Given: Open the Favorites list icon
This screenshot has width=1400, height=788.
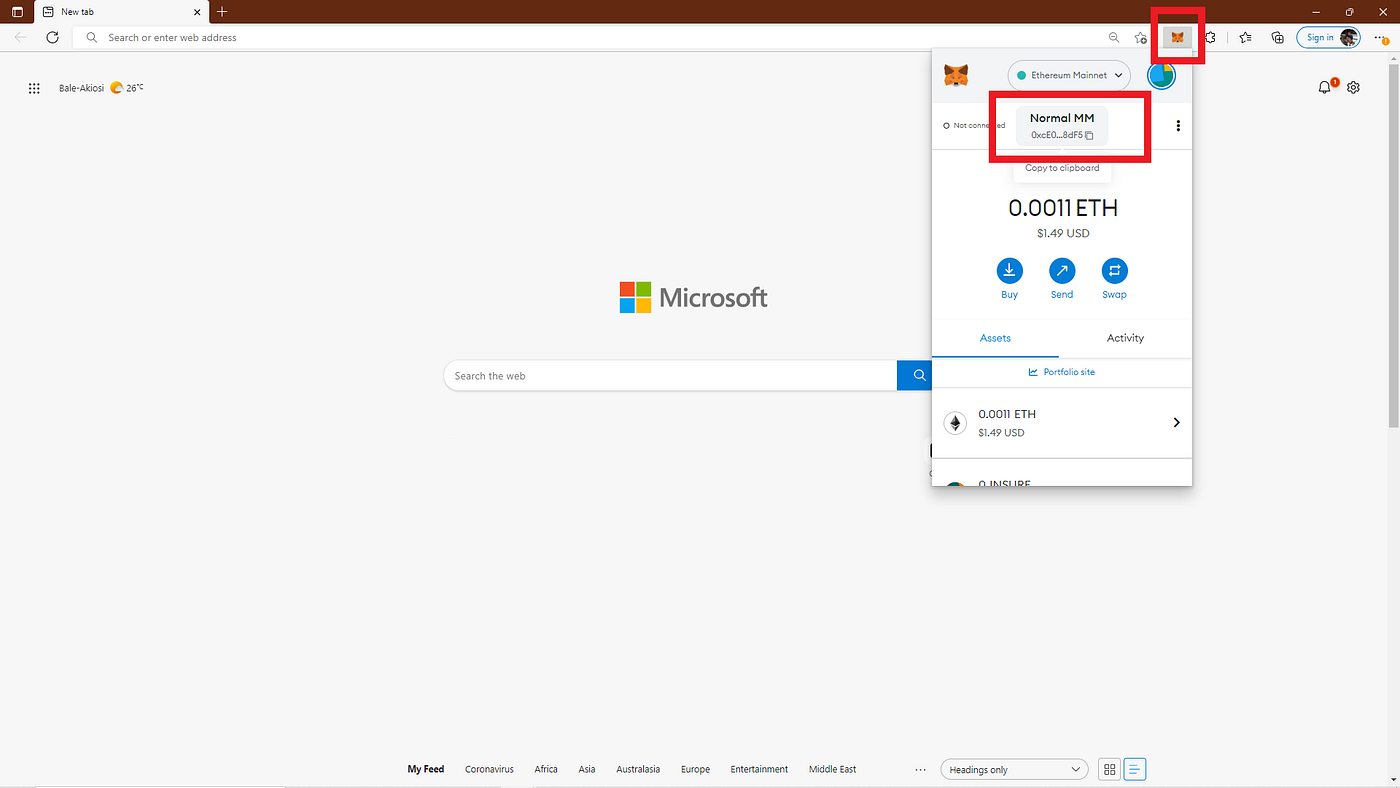Looking at the screenshot, I should click(1245, 37).
